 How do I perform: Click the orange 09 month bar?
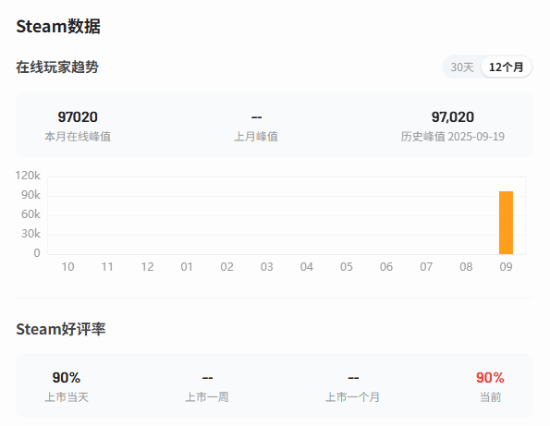[x=506, y=222]
